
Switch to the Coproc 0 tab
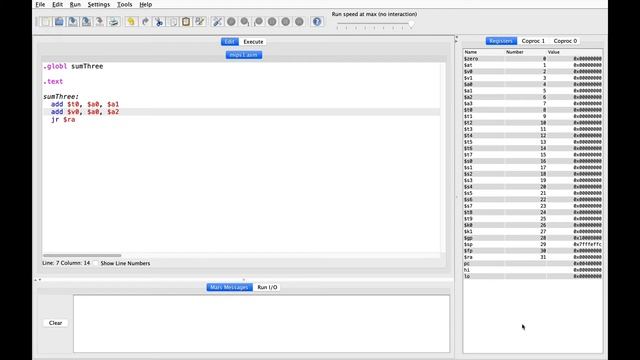(x=565, y=41)
